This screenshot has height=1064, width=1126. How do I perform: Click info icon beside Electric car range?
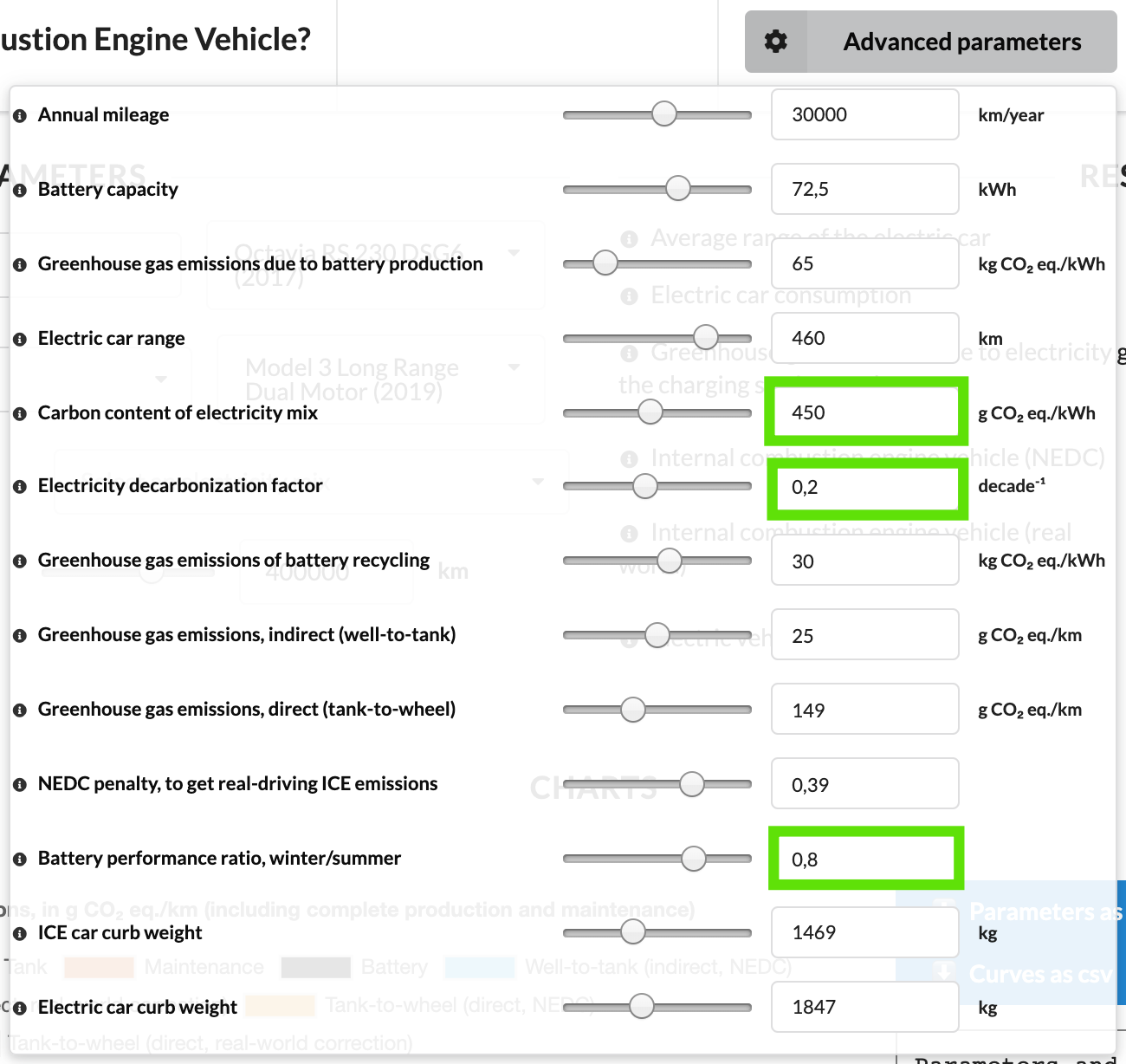tap(20, 339)
